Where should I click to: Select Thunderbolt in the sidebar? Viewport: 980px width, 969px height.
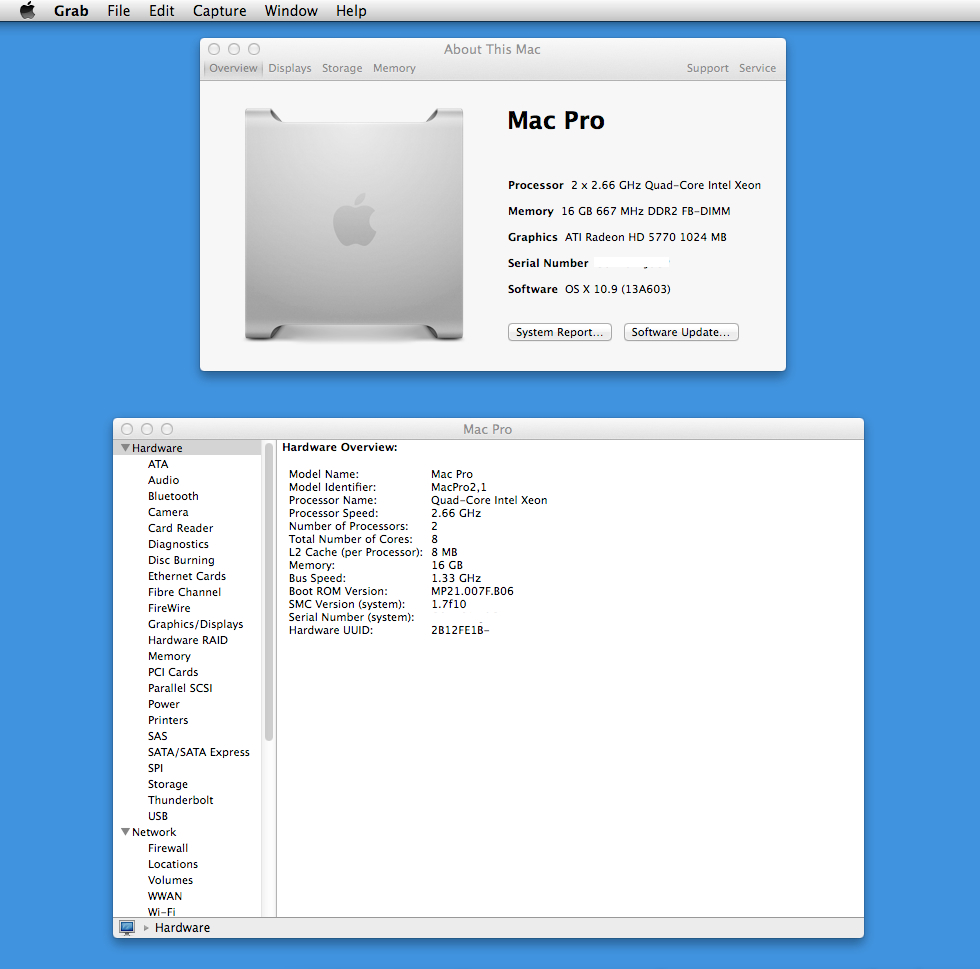coord(181,800)
